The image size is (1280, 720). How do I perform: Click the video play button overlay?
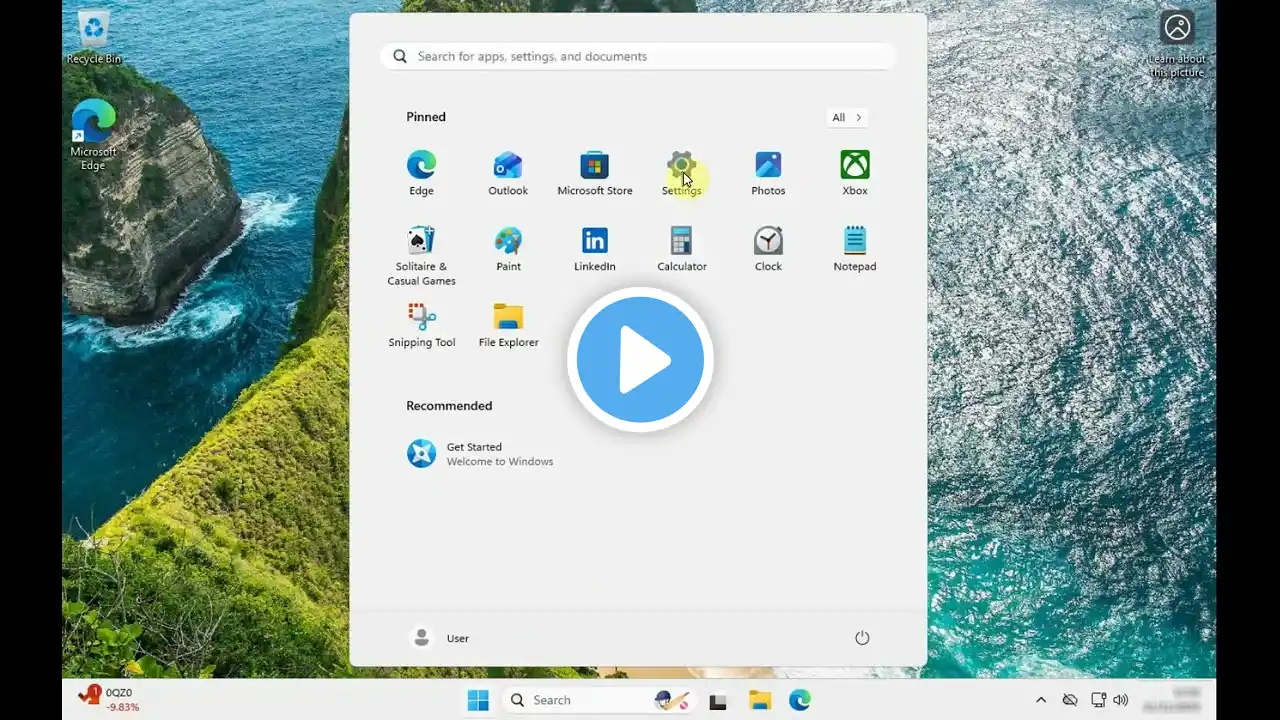[x=640, y=360]
